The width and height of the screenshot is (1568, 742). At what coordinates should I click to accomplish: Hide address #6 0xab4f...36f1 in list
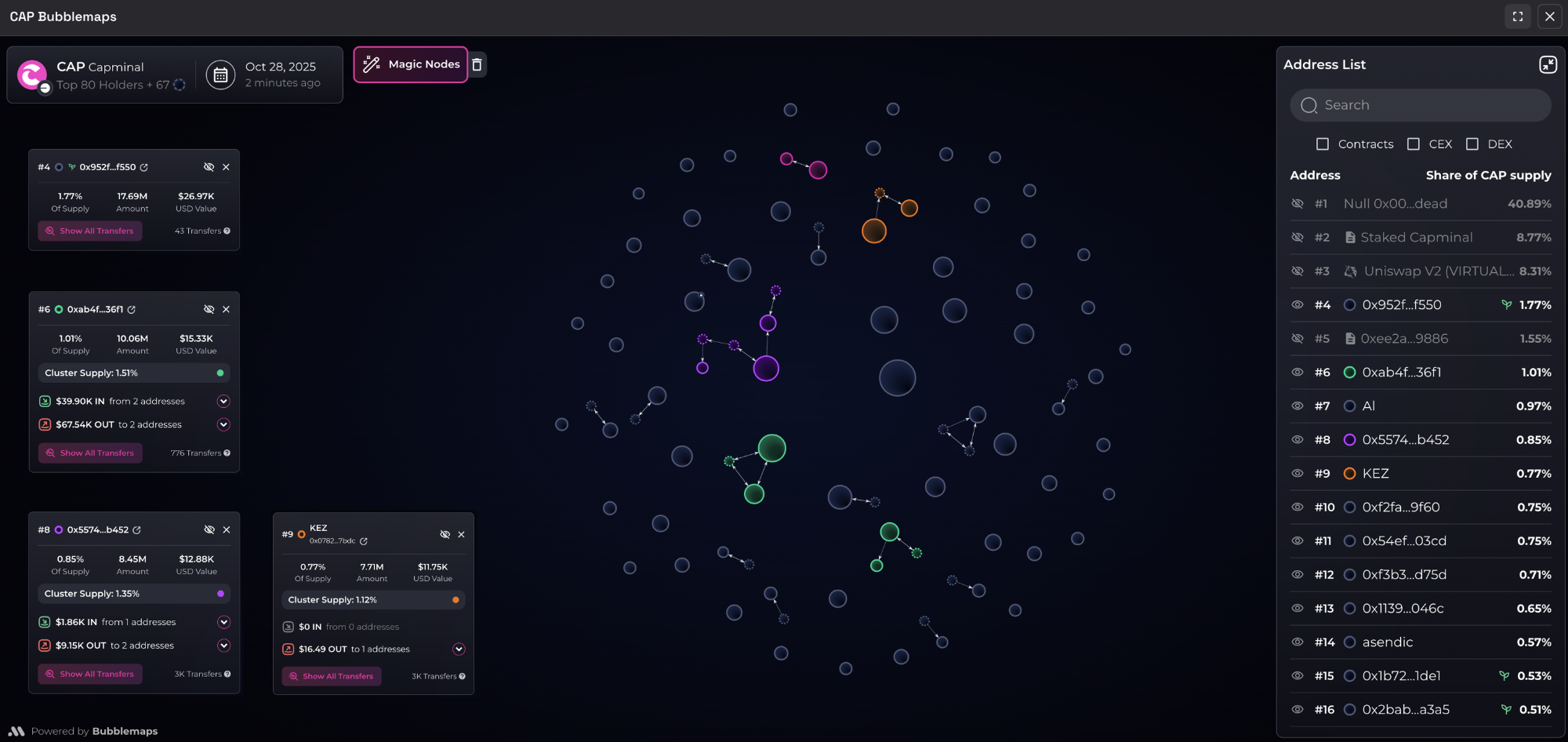click(1298, 373)
